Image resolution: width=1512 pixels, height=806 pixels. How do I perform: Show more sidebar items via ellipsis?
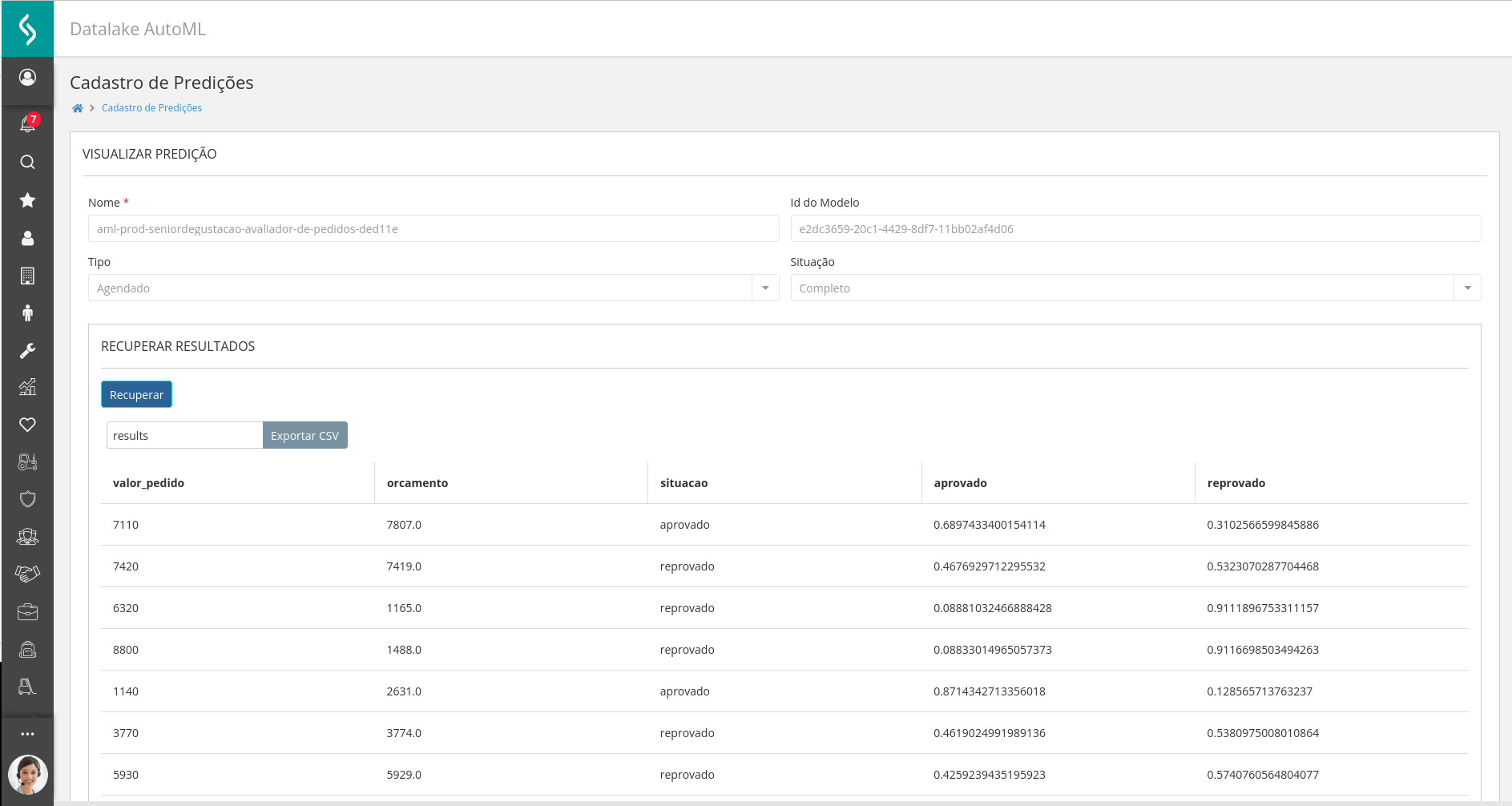[27, 734]
